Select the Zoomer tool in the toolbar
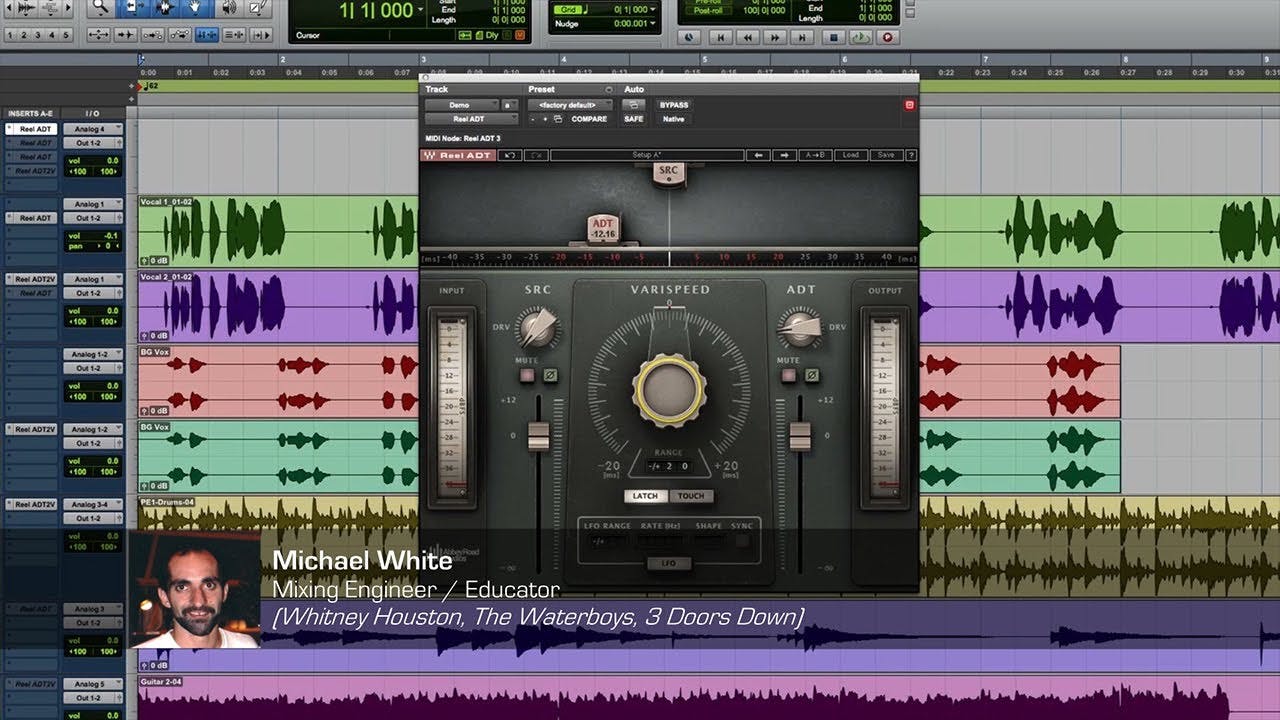Image resolution: width=1280 pixels, height=720 pixels. coord(101,8)
